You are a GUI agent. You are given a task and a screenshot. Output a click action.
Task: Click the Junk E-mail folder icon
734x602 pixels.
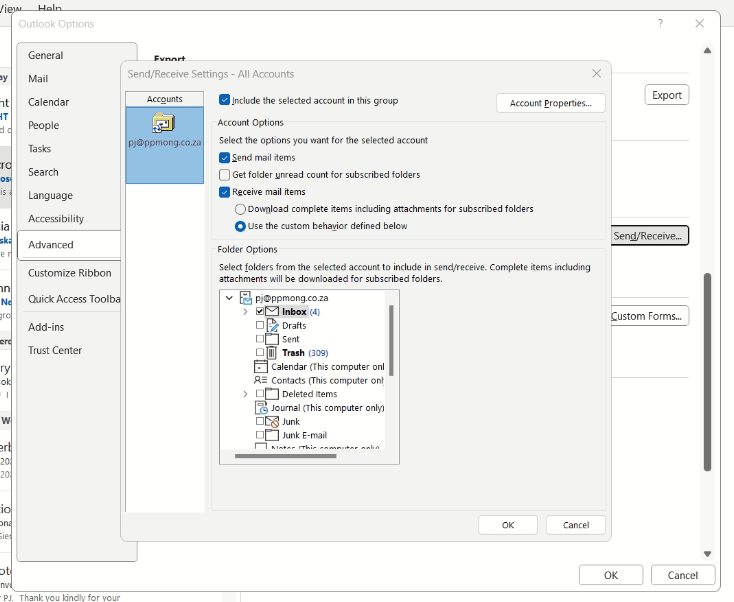[272, 435]
